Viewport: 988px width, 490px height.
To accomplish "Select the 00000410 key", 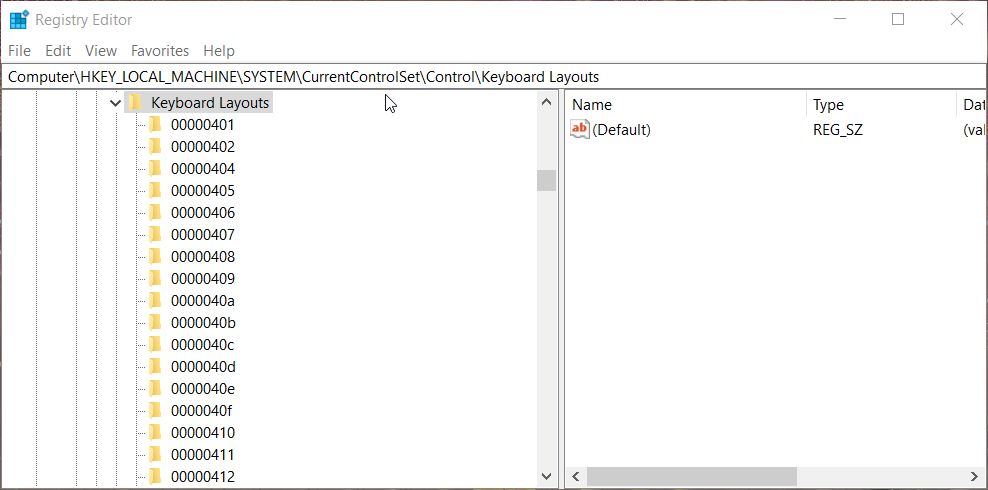I will point(202,433).
